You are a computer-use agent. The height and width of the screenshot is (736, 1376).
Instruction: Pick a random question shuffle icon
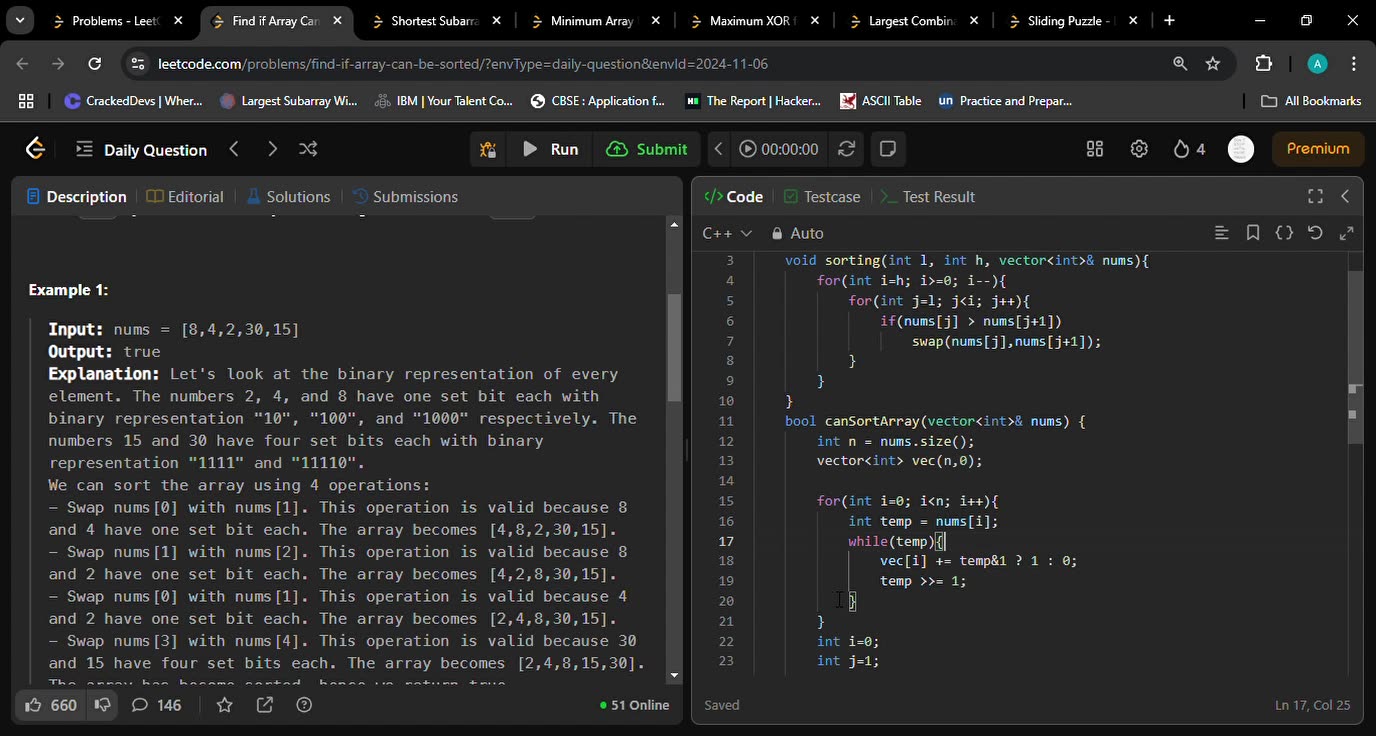(308, 149)
